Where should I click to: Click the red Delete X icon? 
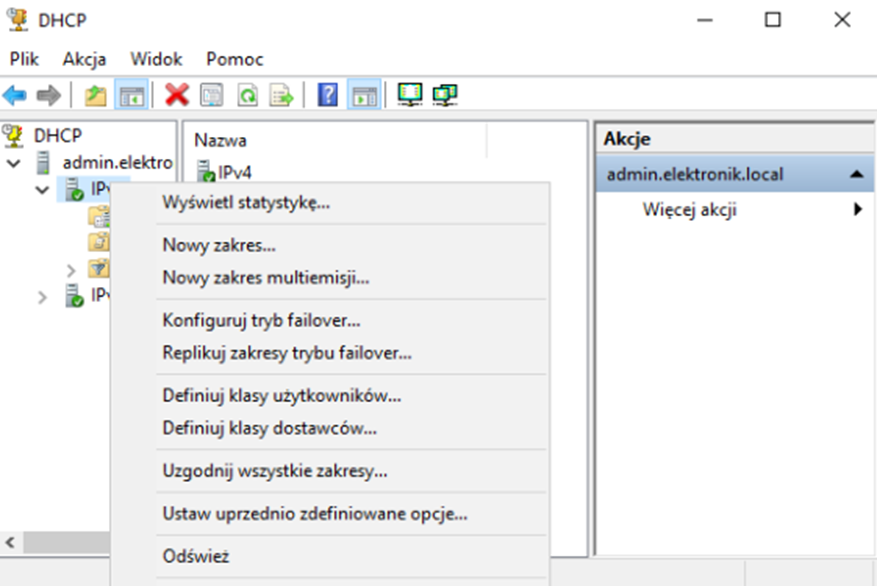click(177, 95)
